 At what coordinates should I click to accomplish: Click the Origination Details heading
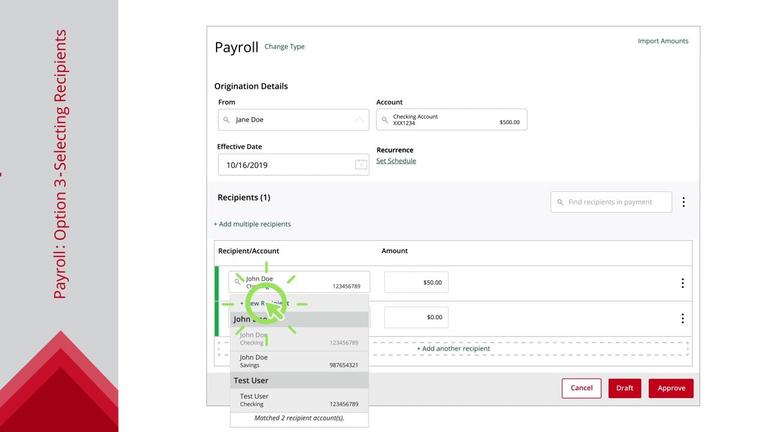[251, 86]
